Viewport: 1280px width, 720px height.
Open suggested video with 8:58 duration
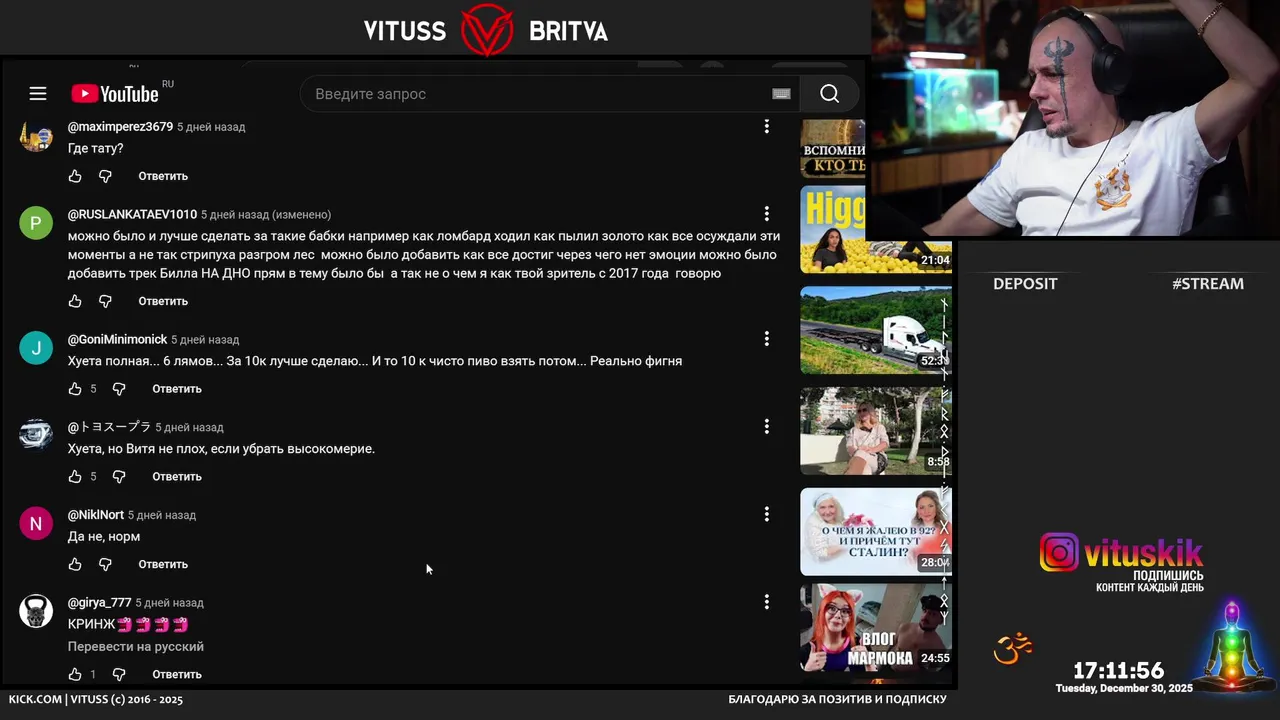click(x=875, y=431)
